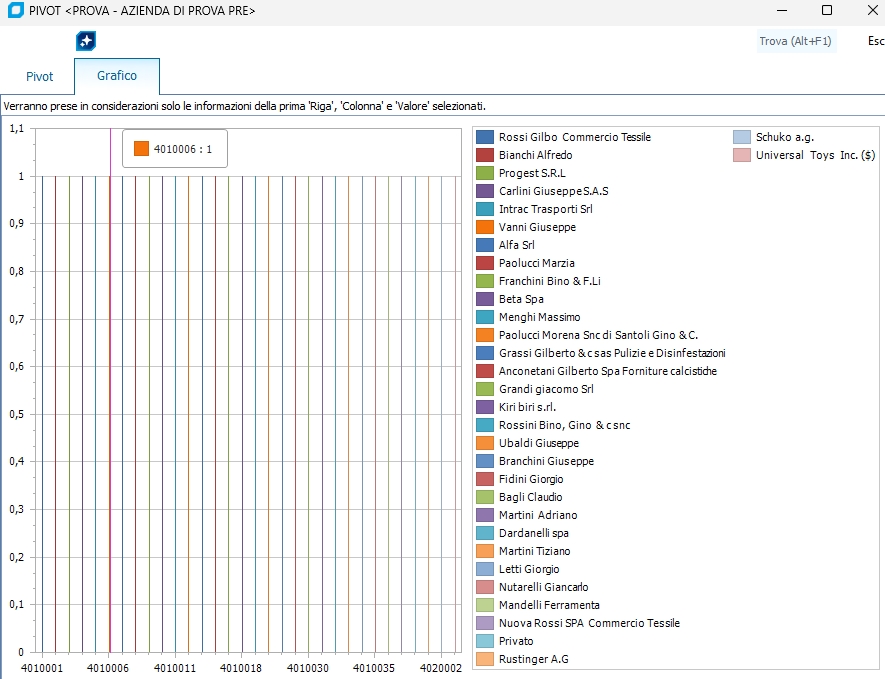Viewport: 885px width, 679px height.
Task: Select the Grafico tab
Action: click(x=117, y=76)
